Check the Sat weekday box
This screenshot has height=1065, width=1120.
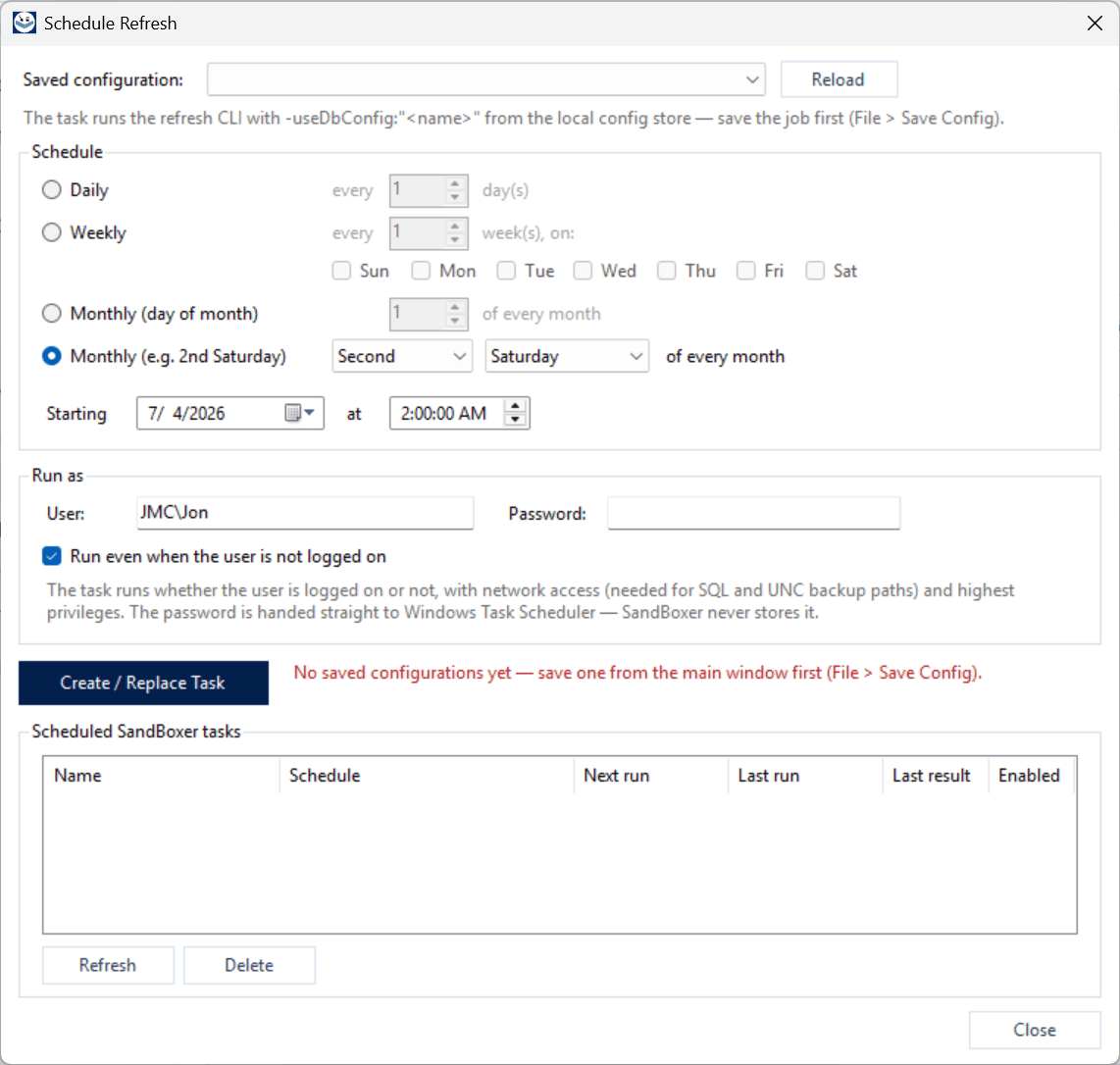(815, 271)
